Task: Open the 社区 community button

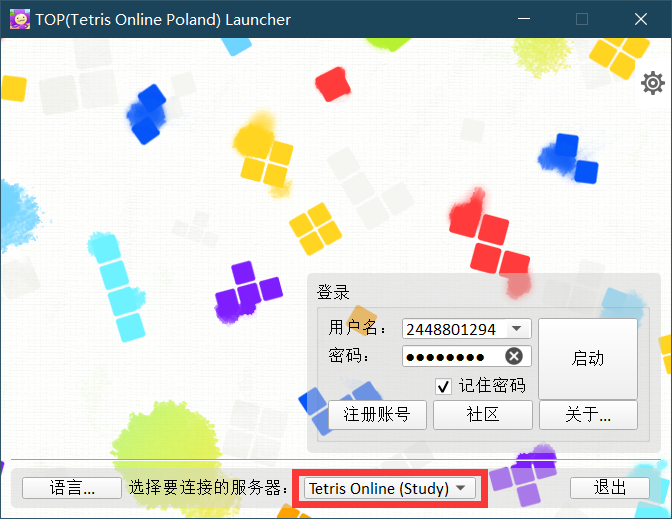Action: click(483, 414)
